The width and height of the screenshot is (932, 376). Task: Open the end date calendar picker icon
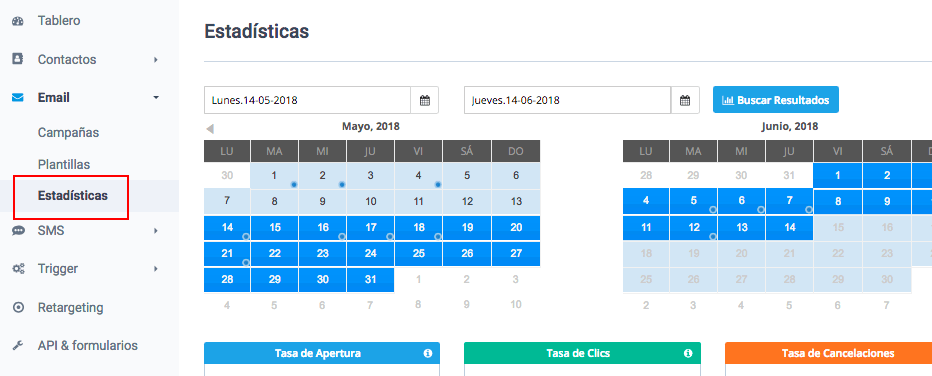(x=685, y=100)
